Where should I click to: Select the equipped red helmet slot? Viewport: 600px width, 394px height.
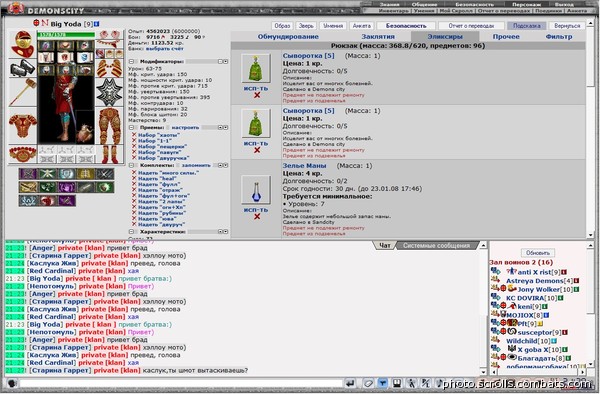23,44
